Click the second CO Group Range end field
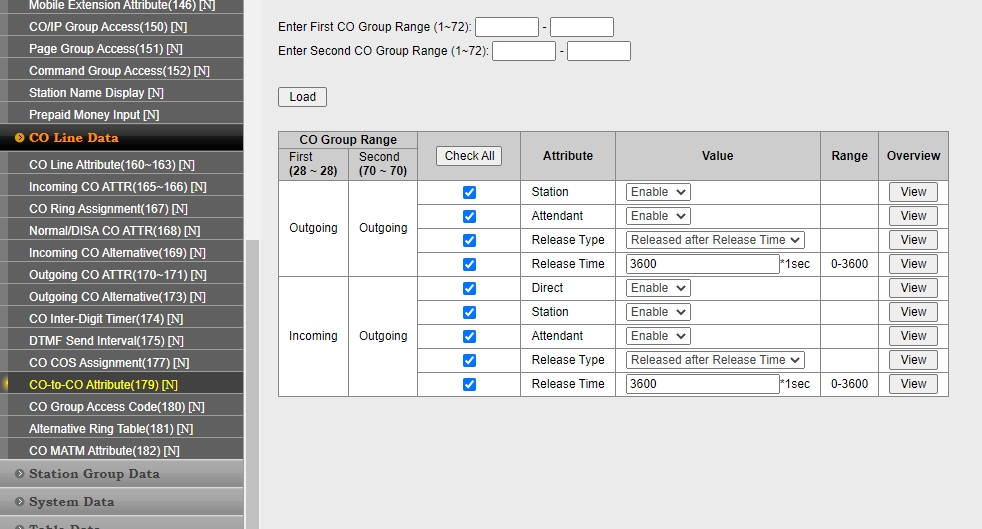982x529 pixels. pyautogui.click(x=598, y=51)
